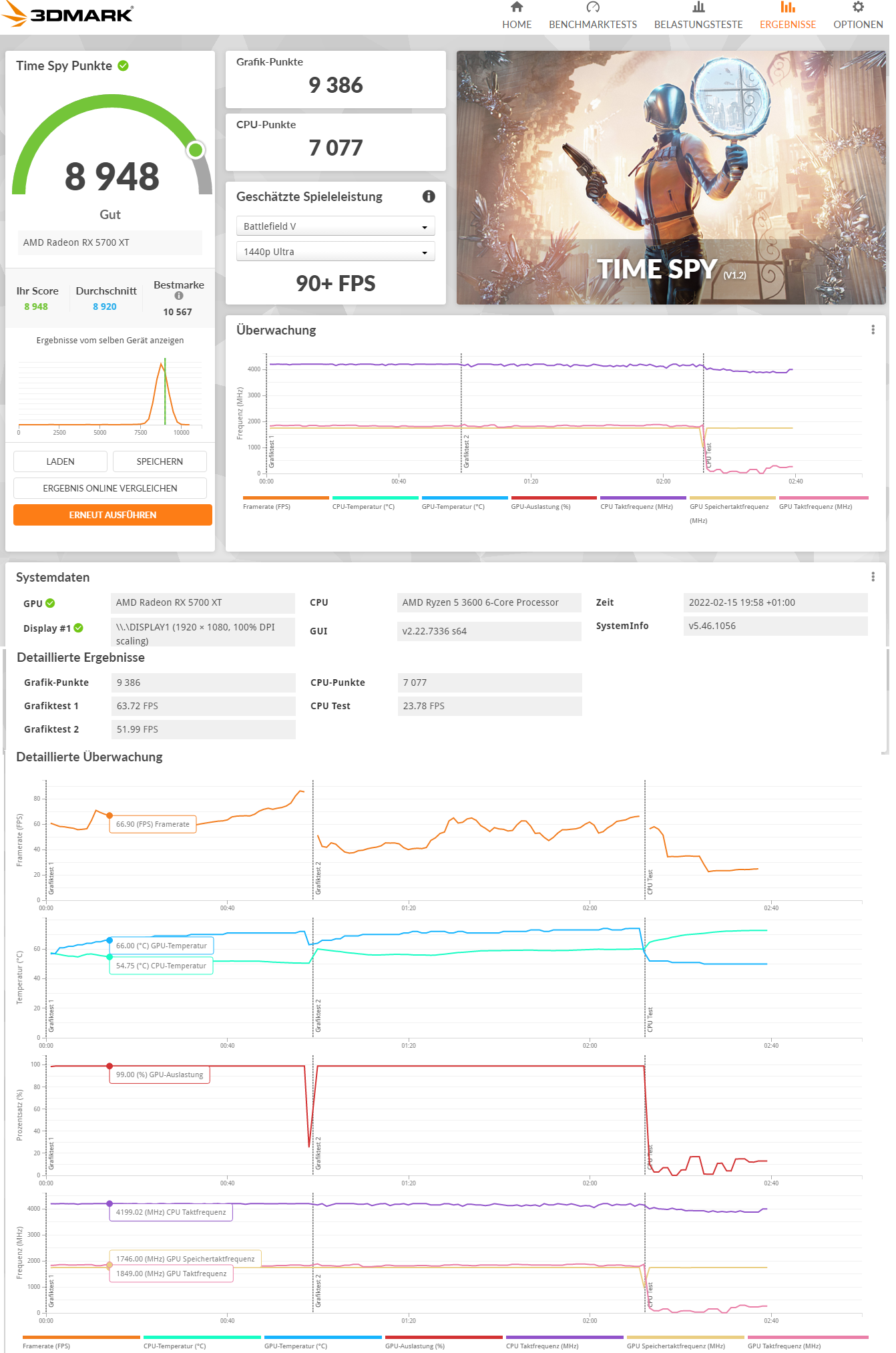The width and height of the screenshot is (896, 1353).
Task: Click green validation checkmark beside Time Spy Punkte
Action: point(123,65)
